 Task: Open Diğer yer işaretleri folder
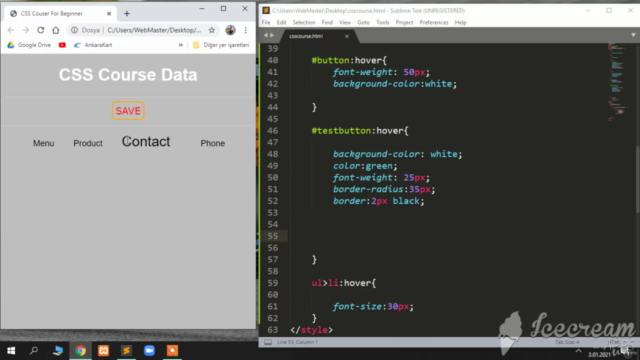tap(221, 45)
